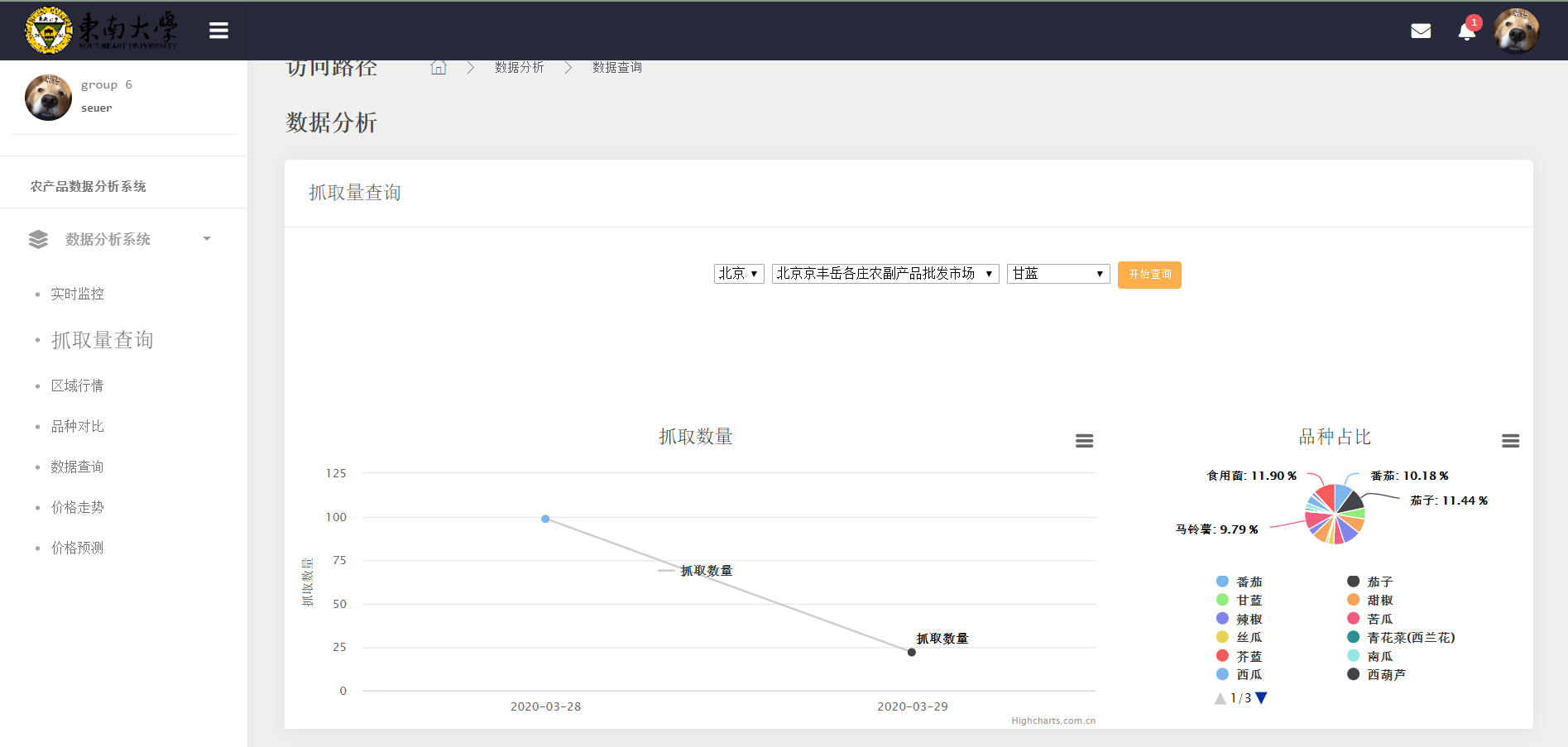The image size is (1568, 747).
Task: Open 品种对比 menu item
Action: pyautogui.click(x=77, y=427)
